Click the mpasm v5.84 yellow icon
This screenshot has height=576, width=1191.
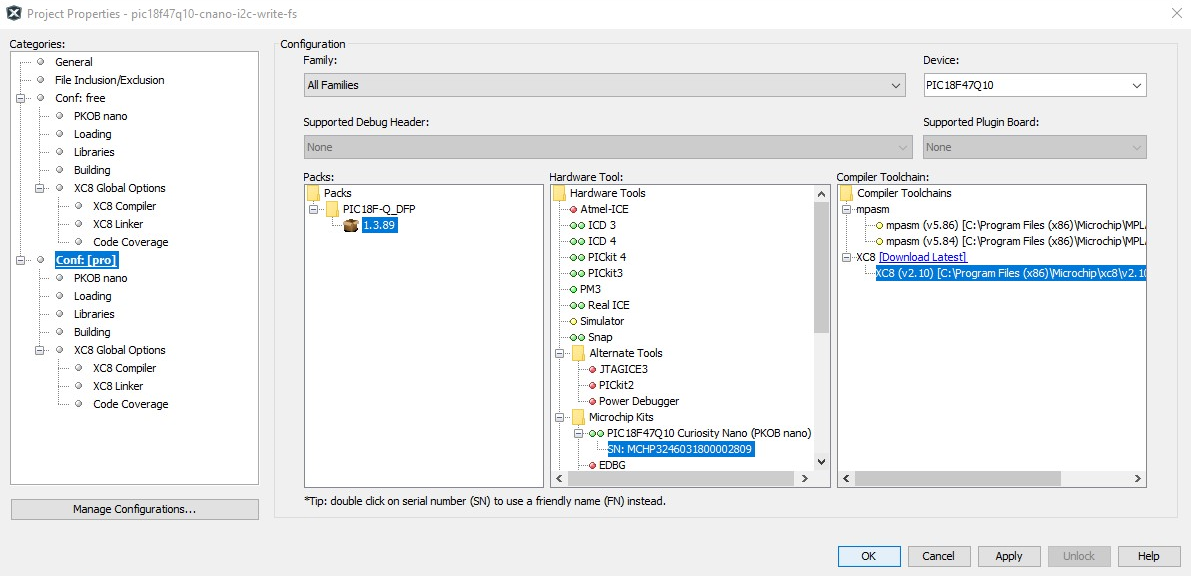tap(880, 242)
